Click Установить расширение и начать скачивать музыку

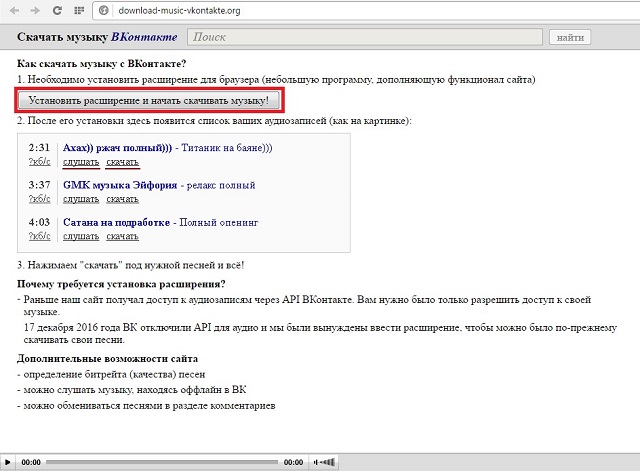point(149,100)
